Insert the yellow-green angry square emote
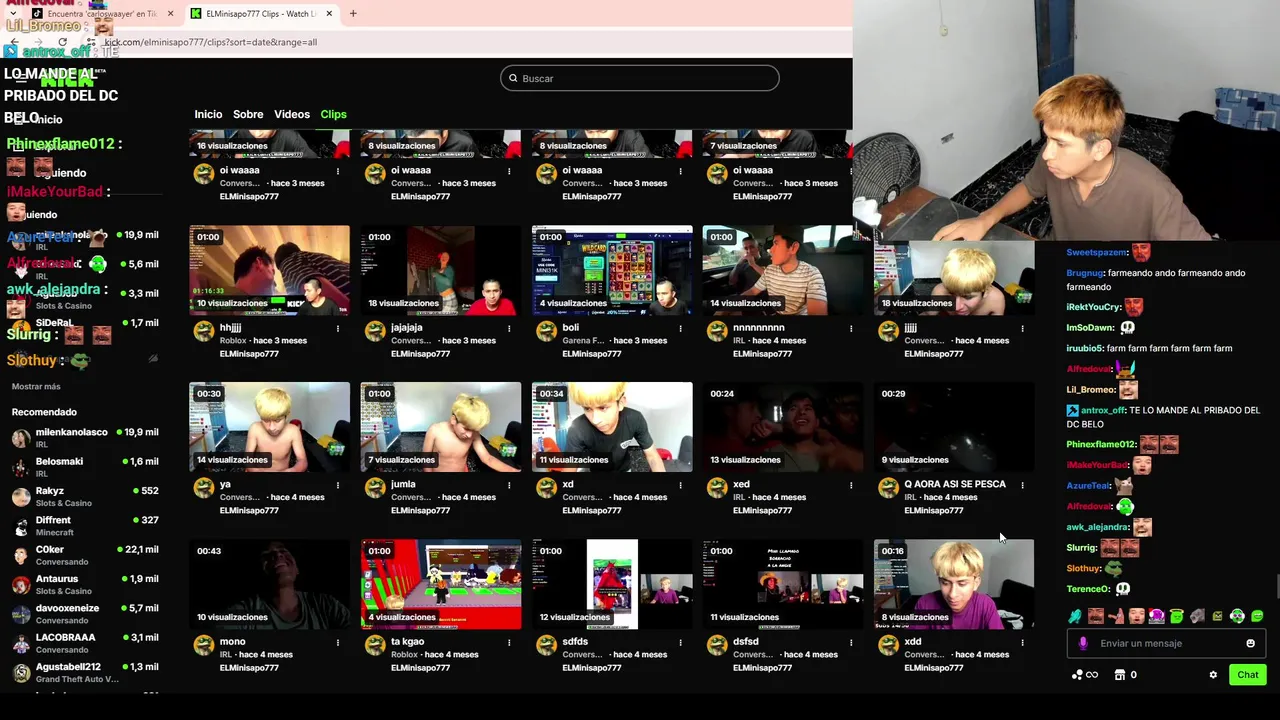1280x720 pixels. [1217, 616]
